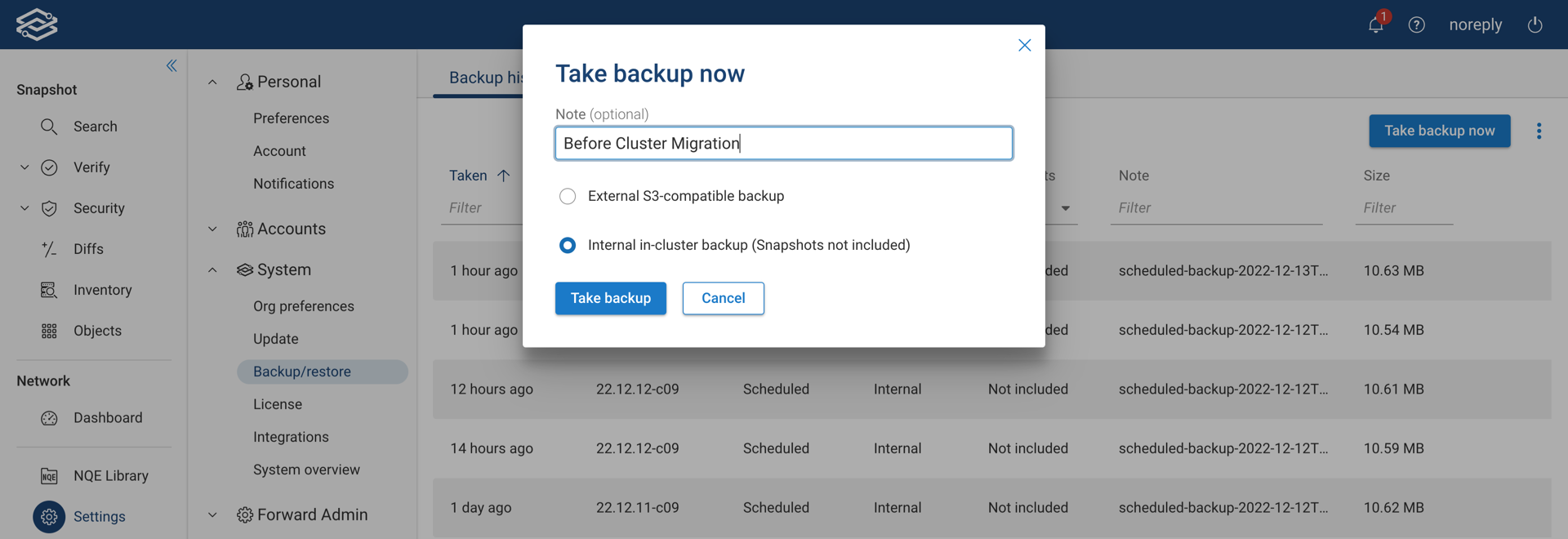This screenshot has width=1568, height=539.
Task: Open NQE Library link
Action: pyautogui.click(x=111, y=476)
